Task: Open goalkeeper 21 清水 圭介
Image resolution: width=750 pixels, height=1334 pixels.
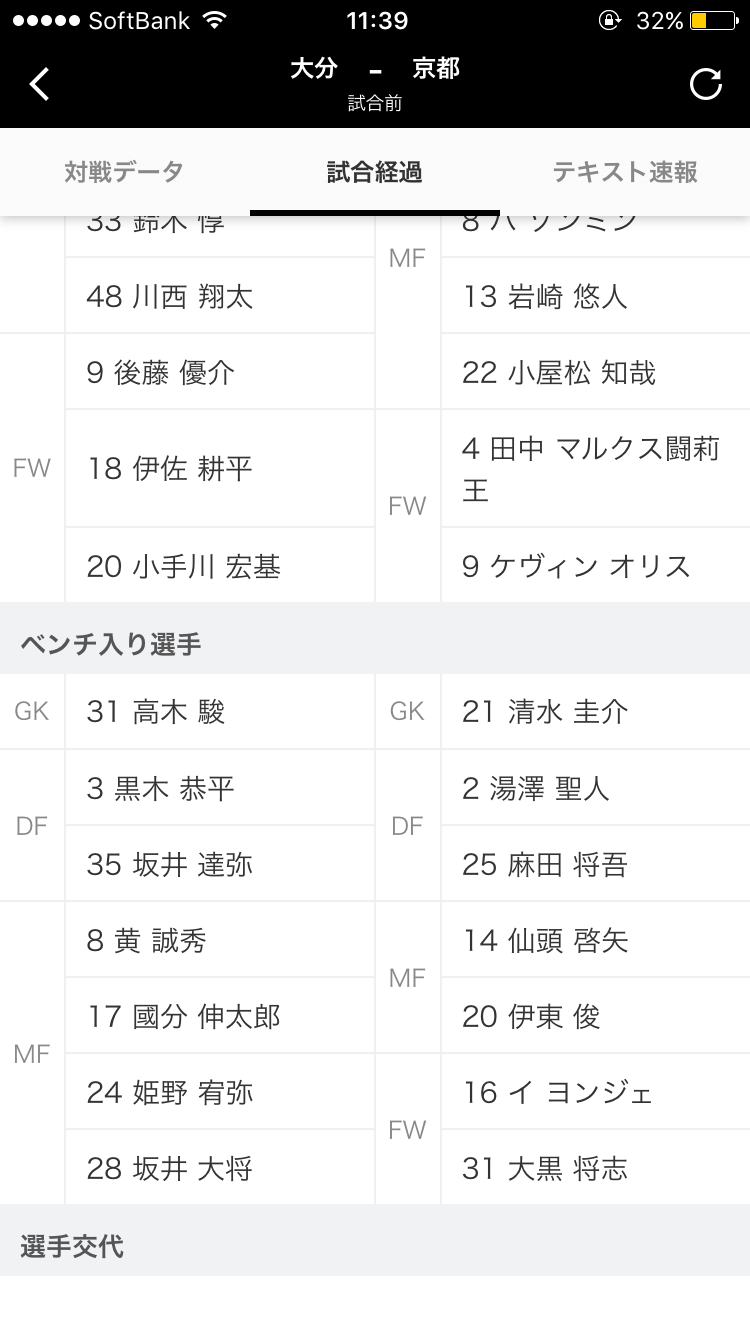Action: pos(545,712)
